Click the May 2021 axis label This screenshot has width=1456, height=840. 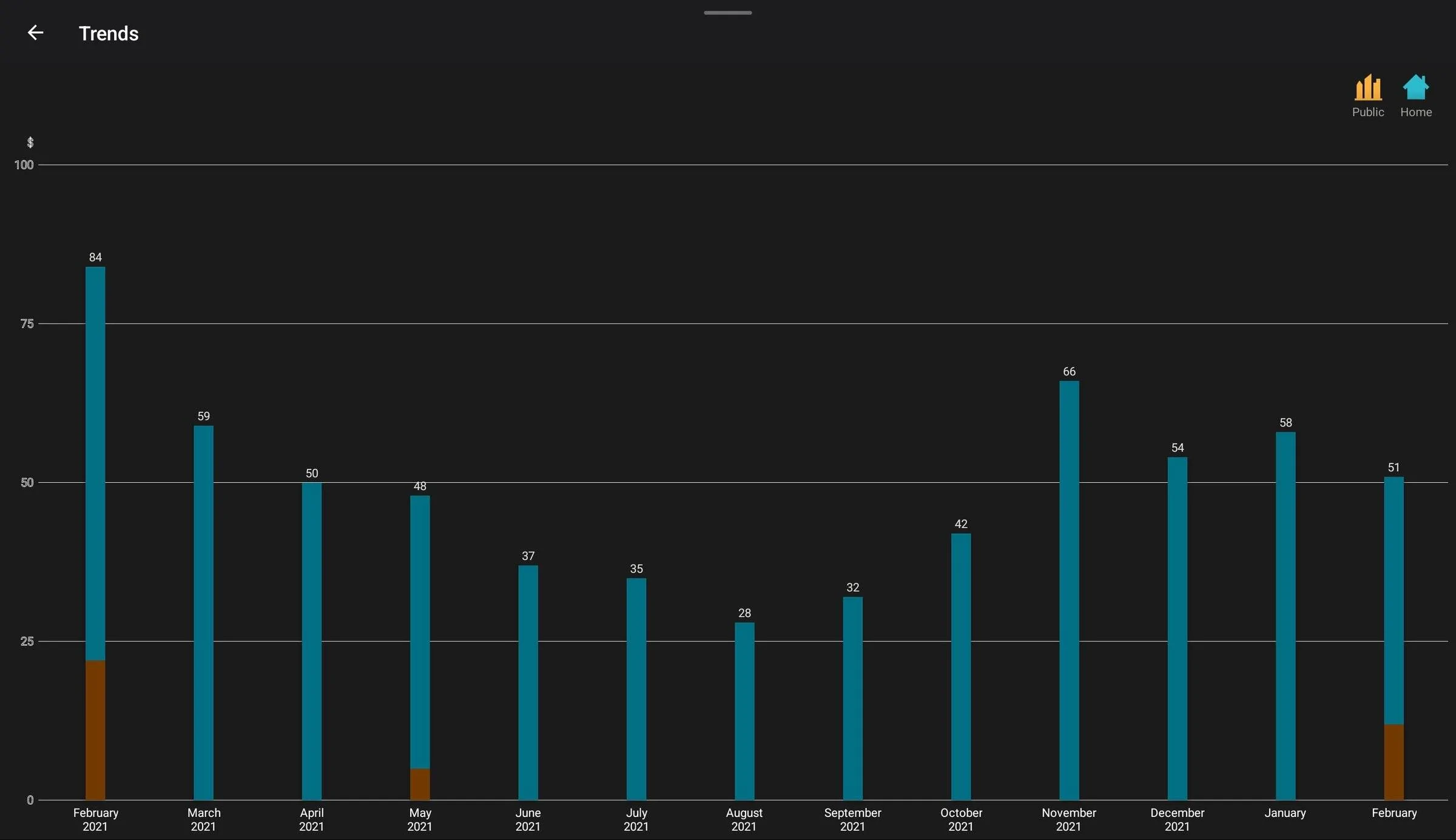coord(420,819)
